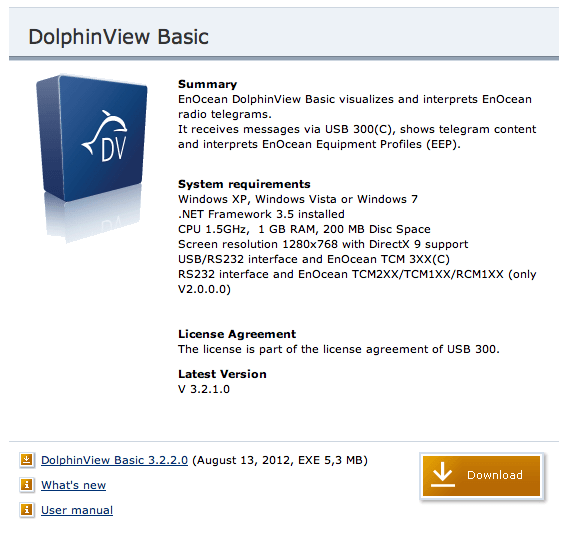
Task: Open the What's new link
Action: [x=74, y=485]
